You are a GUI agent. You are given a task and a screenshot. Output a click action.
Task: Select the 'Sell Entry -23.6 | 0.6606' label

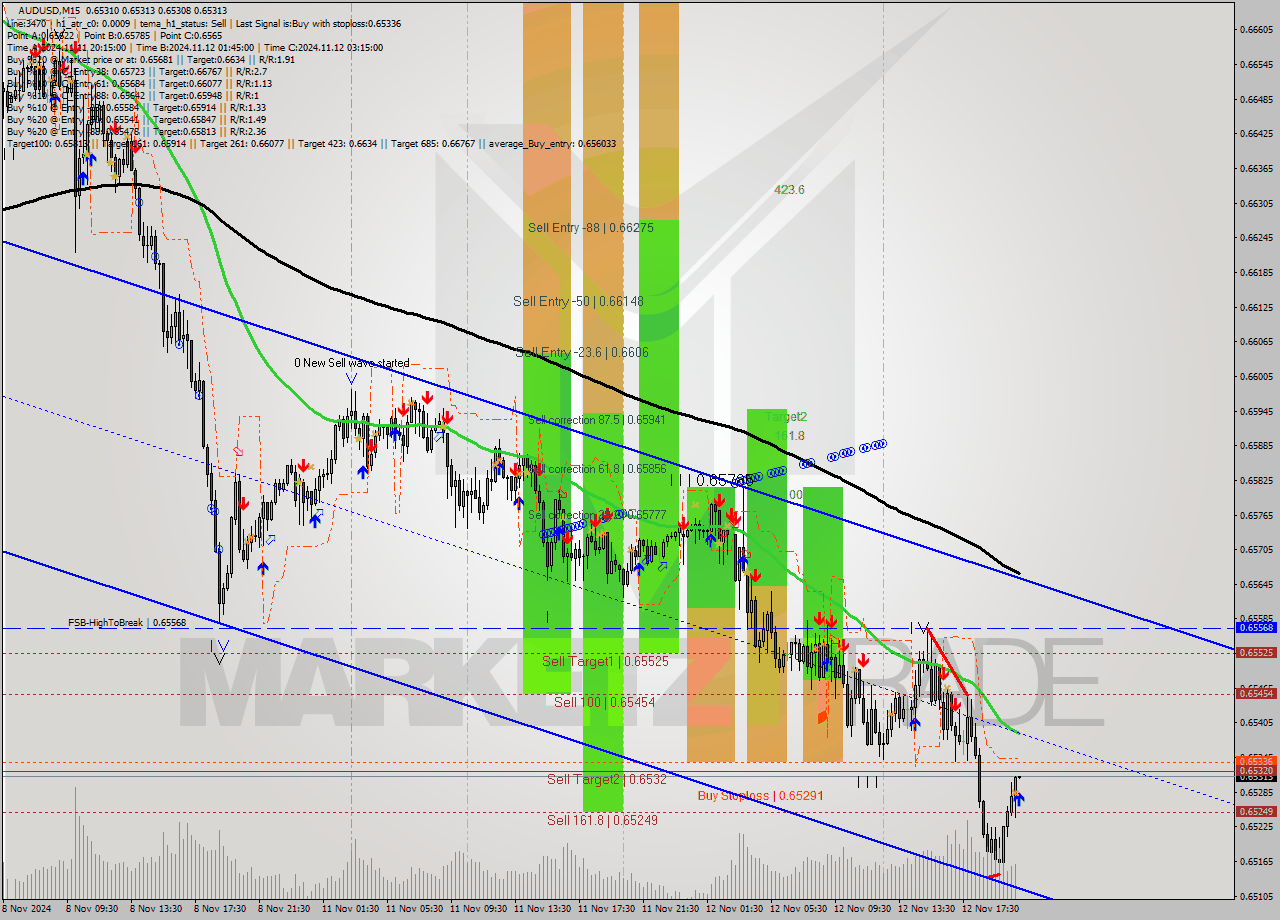(583, 352)
